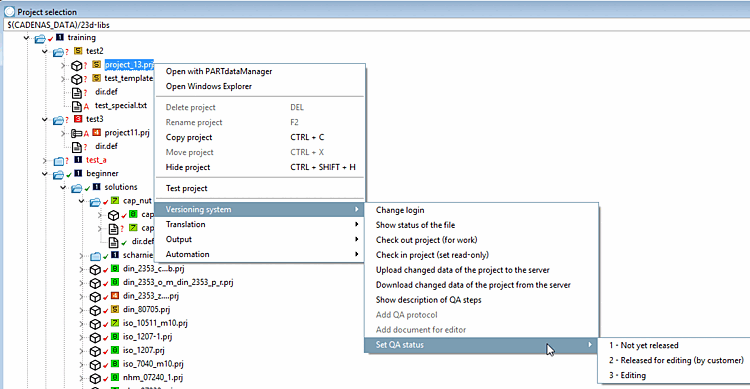750x389 pixels.
Task: Collapse the training folder node
Action: pos(26,38)
